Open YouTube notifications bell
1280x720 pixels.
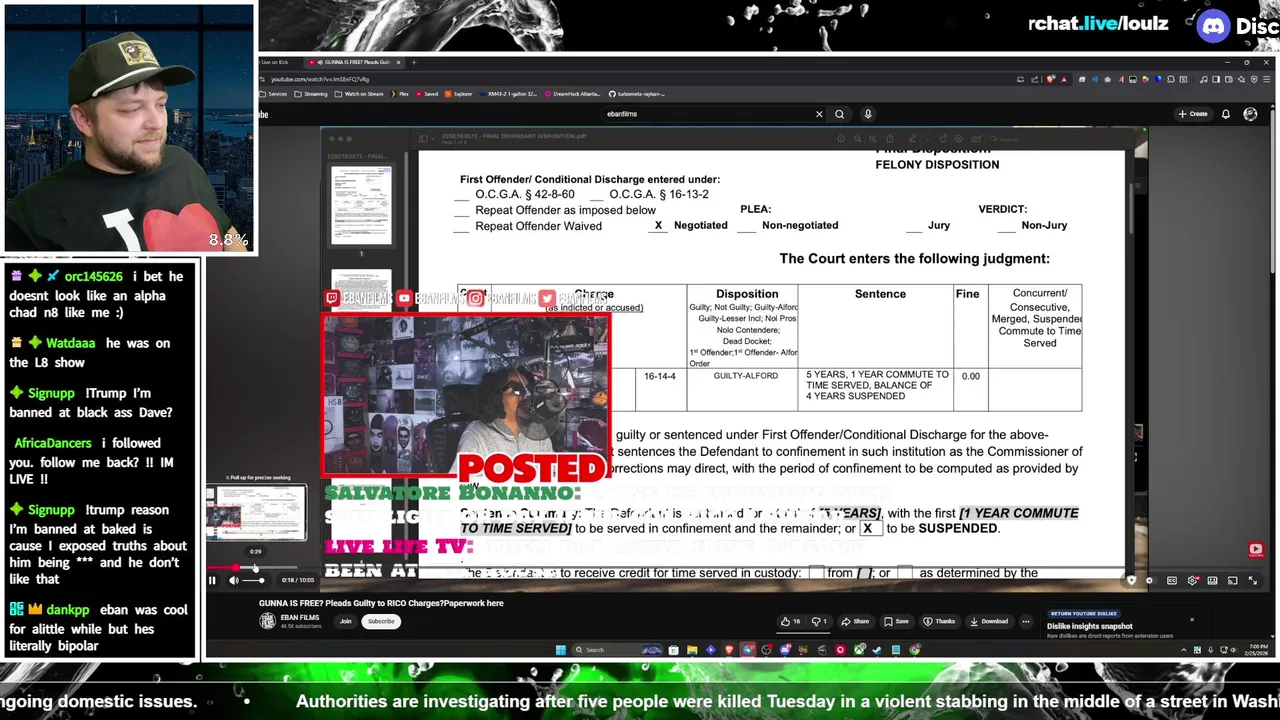[x=1226, y=114]
